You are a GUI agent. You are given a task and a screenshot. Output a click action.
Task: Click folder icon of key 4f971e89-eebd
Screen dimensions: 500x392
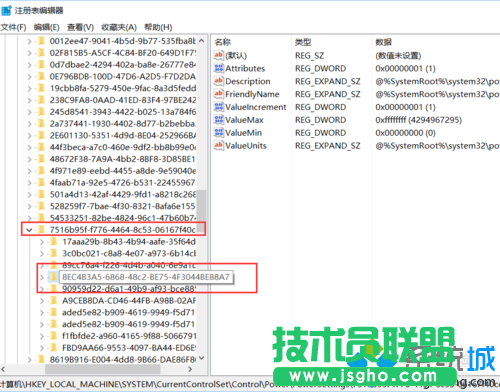41,171
